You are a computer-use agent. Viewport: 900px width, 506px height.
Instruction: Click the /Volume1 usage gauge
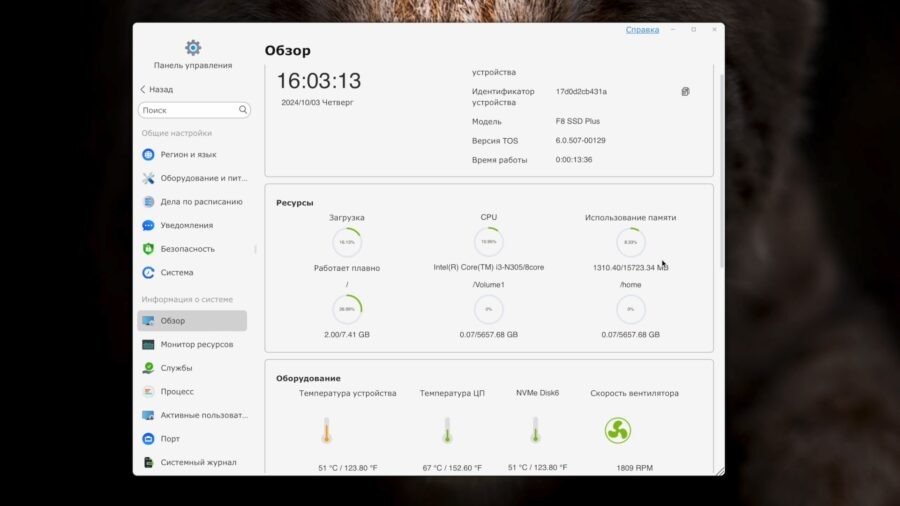[488, 309]
